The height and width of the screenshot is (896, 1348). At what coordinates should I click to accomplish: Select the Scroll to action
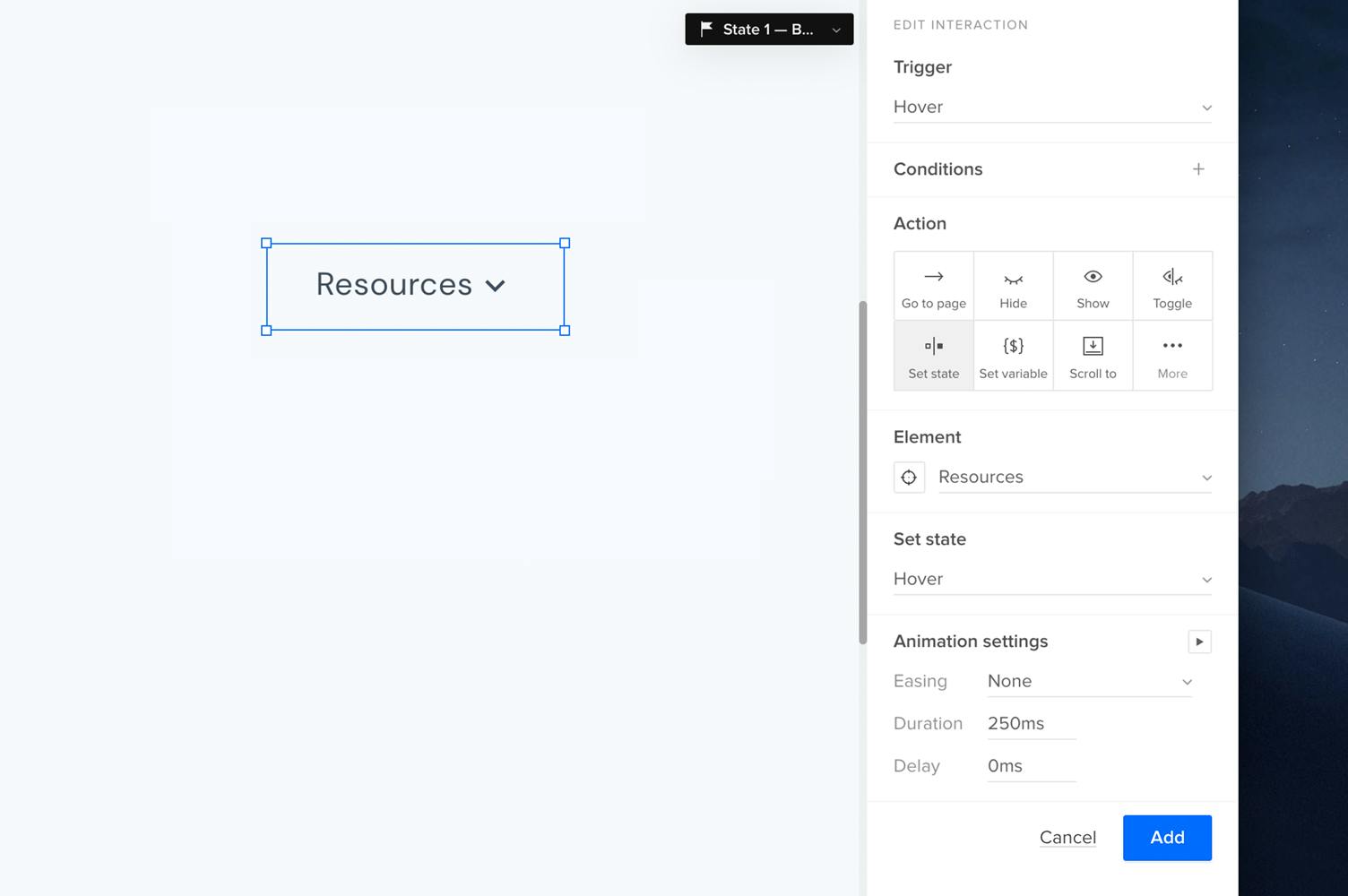(x=1093, y=356)
